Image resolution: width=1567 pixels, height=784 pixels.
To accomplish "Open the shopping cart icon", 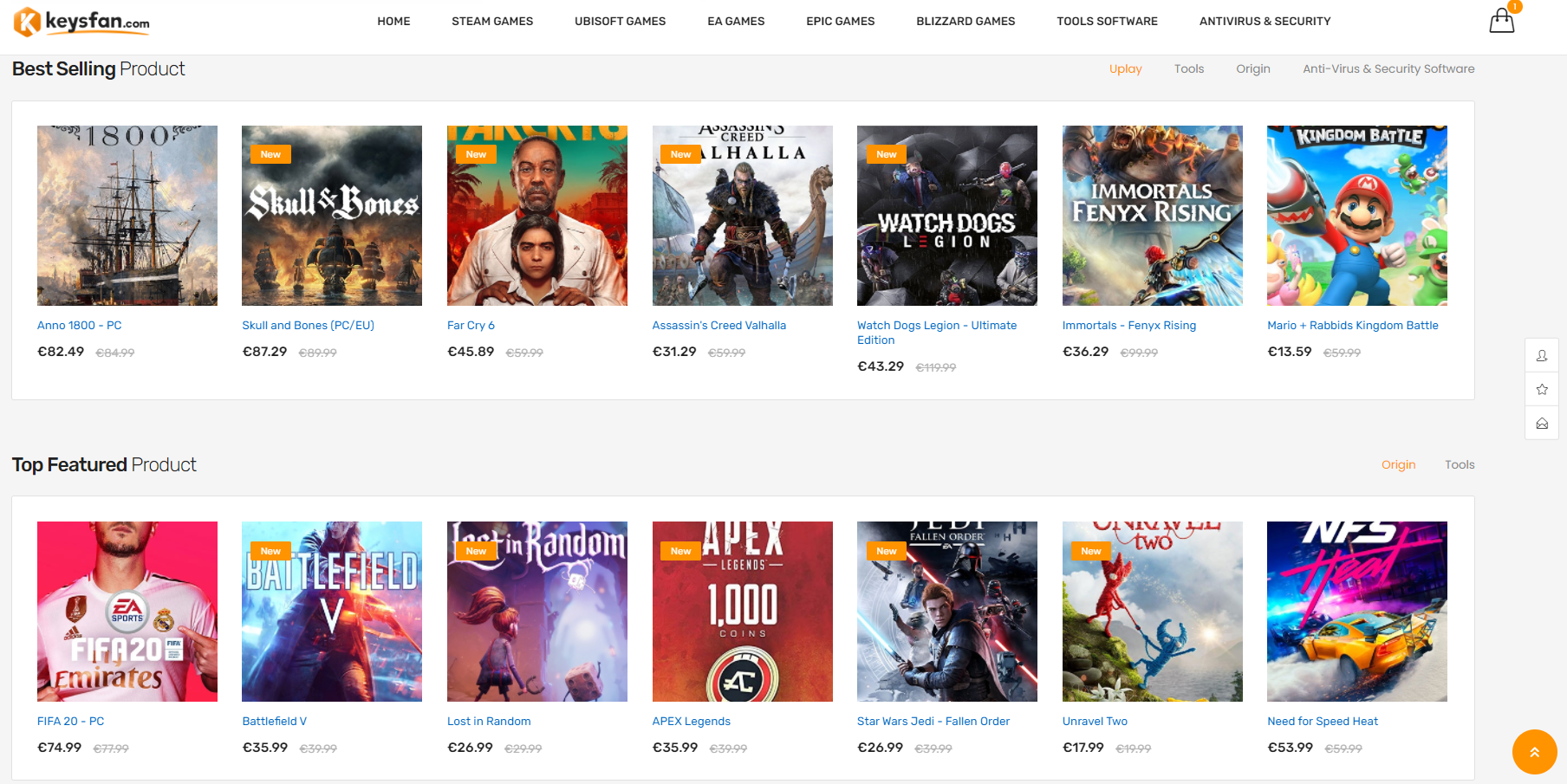I will pyautogui.click(x=1502, y=20).
